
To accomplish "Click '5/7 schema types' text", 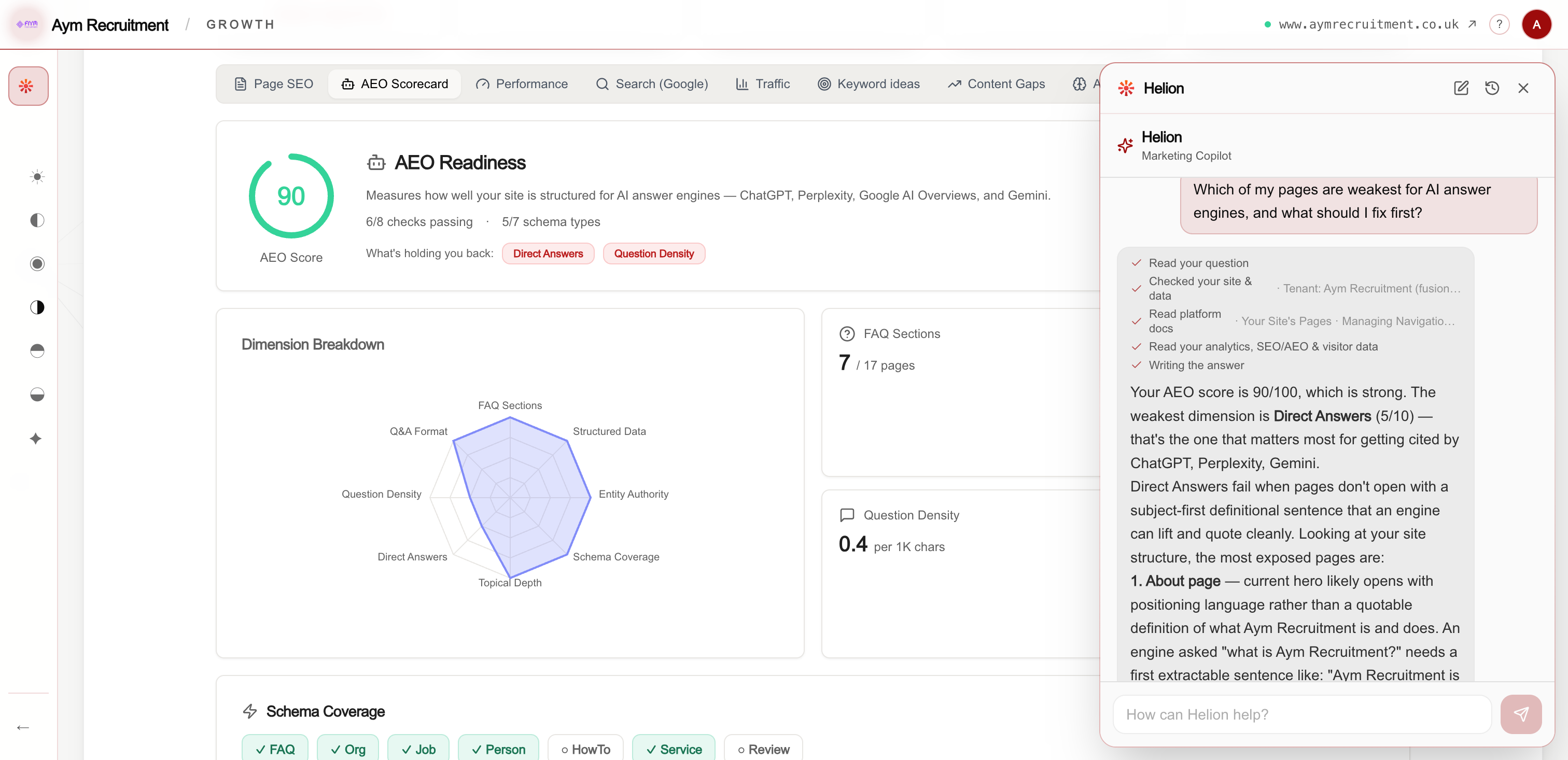I will tap(551, 222).
